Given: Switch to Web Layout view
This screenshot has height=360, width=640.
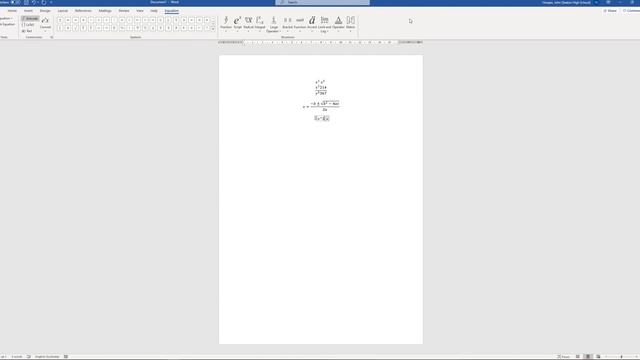Looking at the screenshot, I should [598, 356].
